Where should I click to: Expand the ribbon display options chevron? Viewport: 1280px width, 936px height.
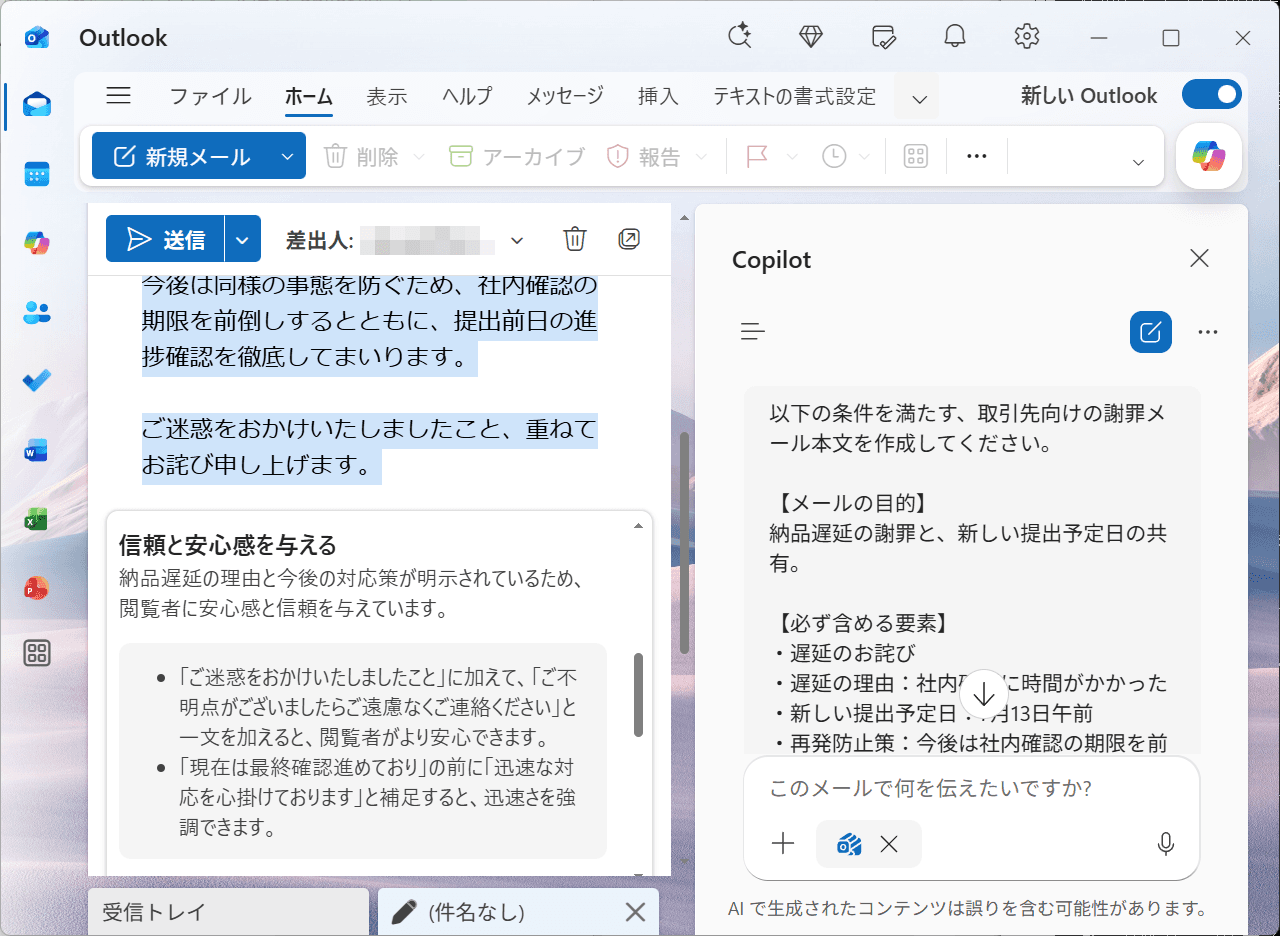tap(1137, 162)
